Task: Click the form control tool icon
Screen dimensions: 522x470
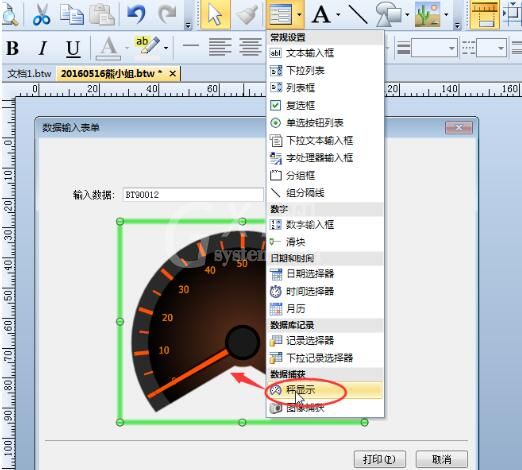Action: click(x=280, y=14)
